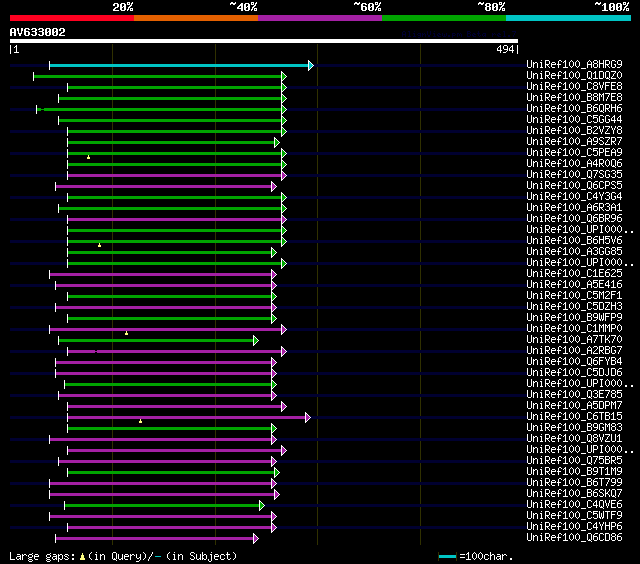640x564 pixels.
Task: Select the UniRef100_Q7SG35 label
Action: click(x=574, y=175)
